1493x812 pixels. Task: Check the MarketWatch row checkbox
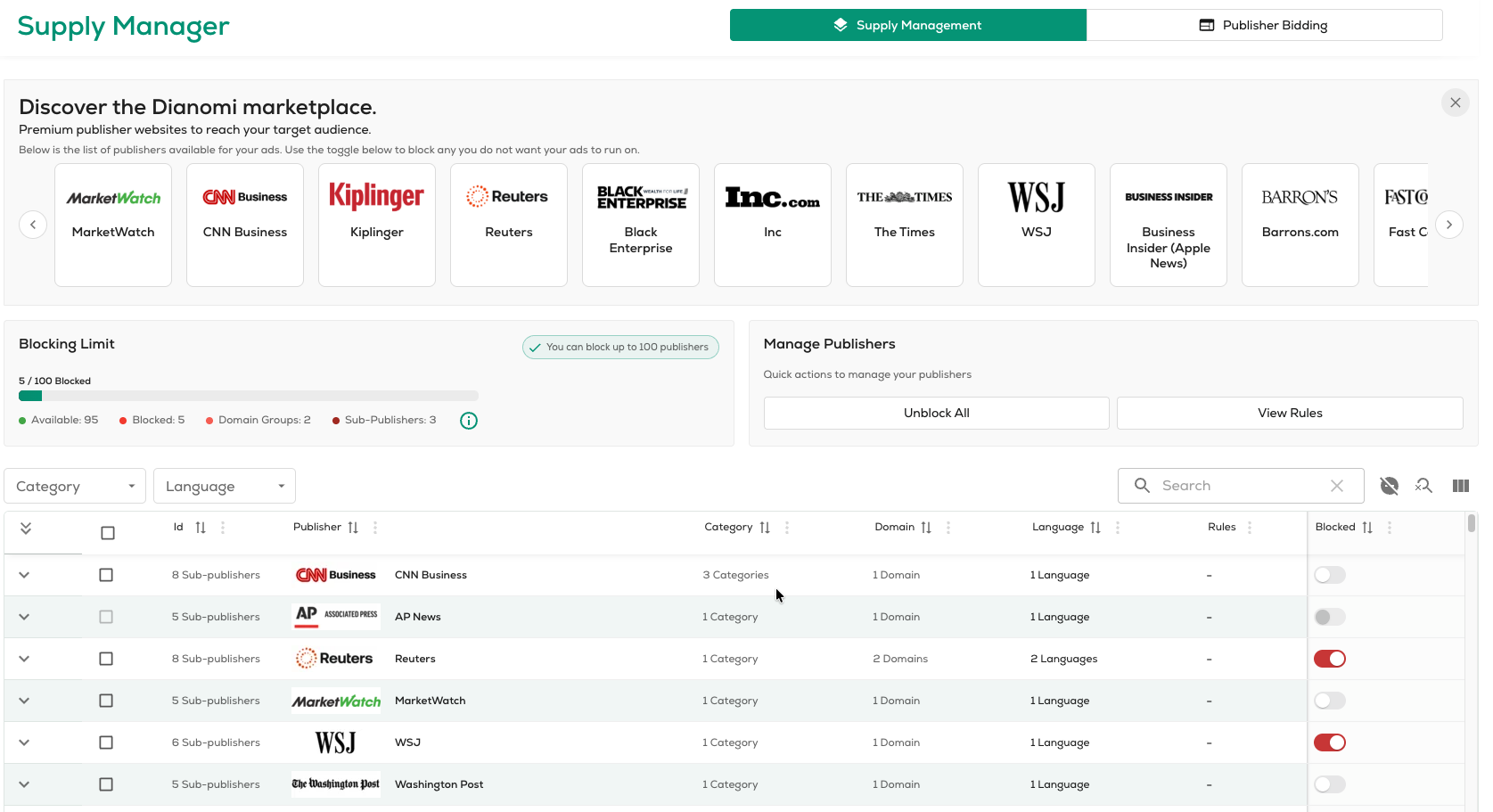point(106,701)
